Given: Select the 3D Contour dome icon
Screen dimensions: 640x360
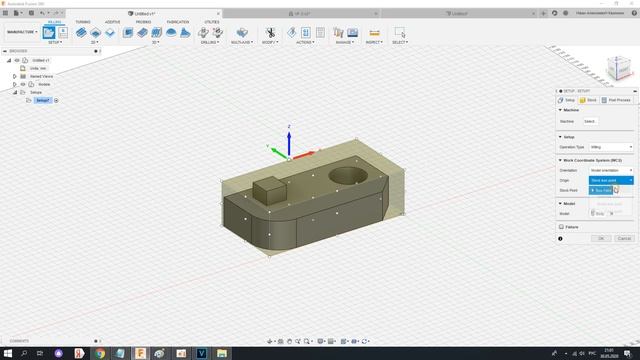Looking at the screenshot, I should tap(171, 33).
